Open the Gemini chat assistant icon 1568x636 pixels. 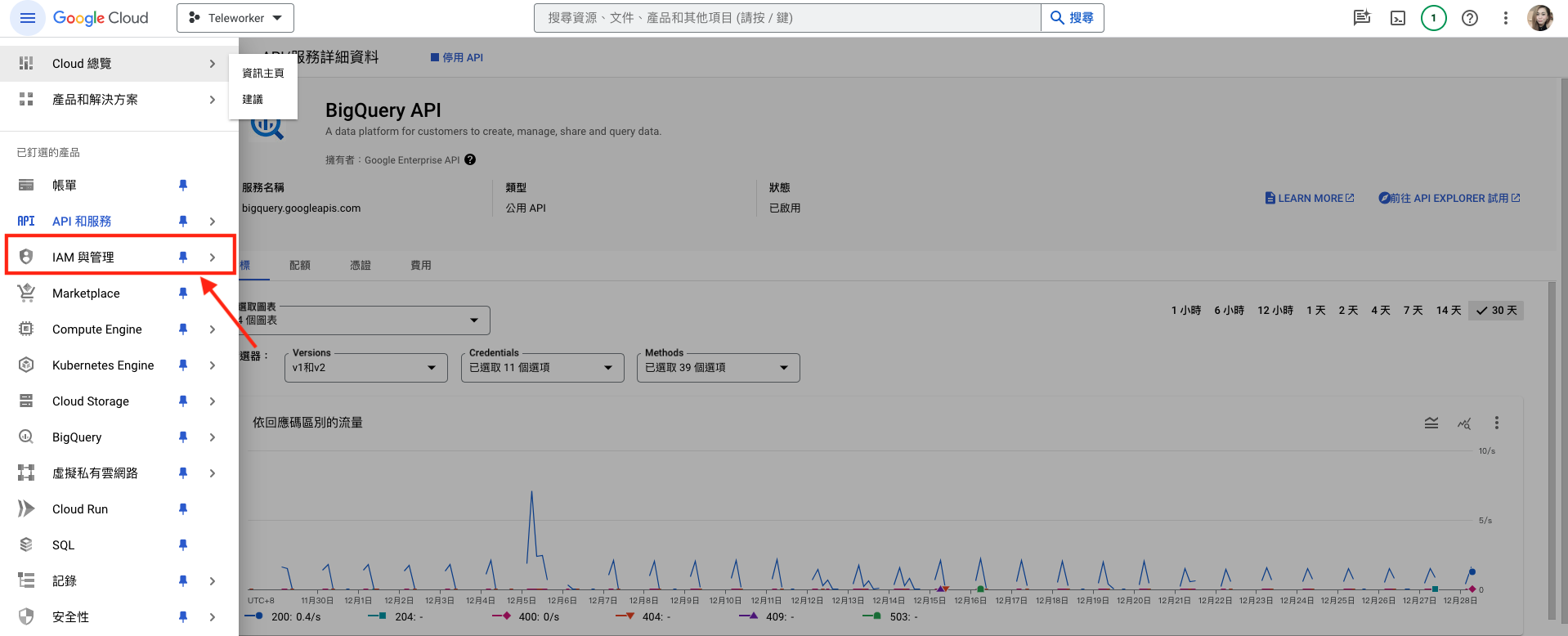[x=1362, y=18]
